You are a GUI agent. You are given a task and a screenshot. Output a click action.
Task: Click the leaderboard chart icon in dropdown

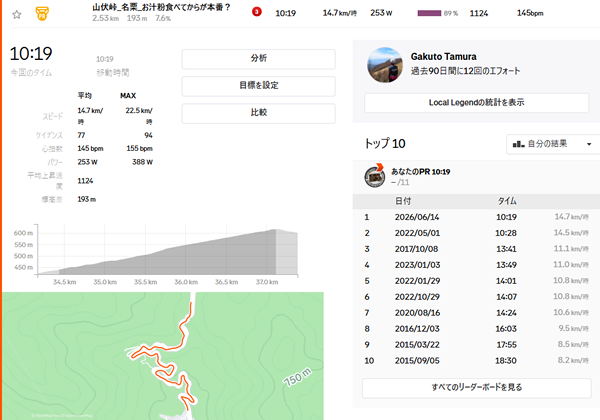(518, 144)
